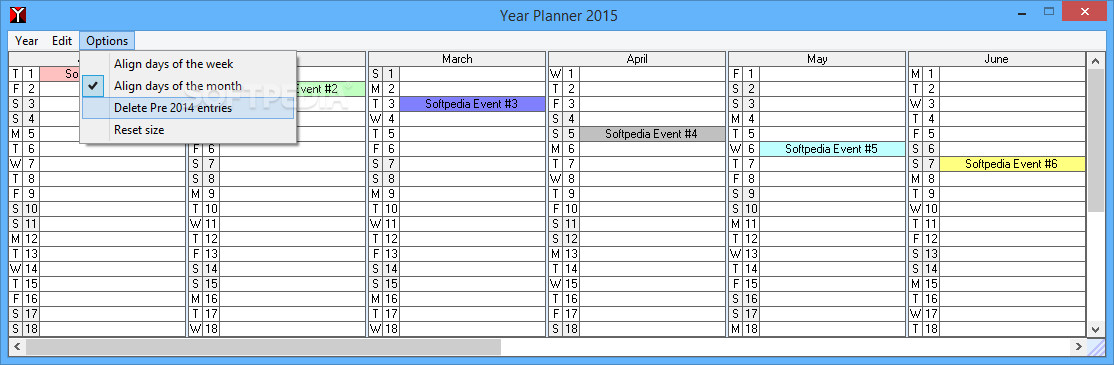Open the Year menu
This screenshot has height=365, width=1114.
(x=27, y=41)
